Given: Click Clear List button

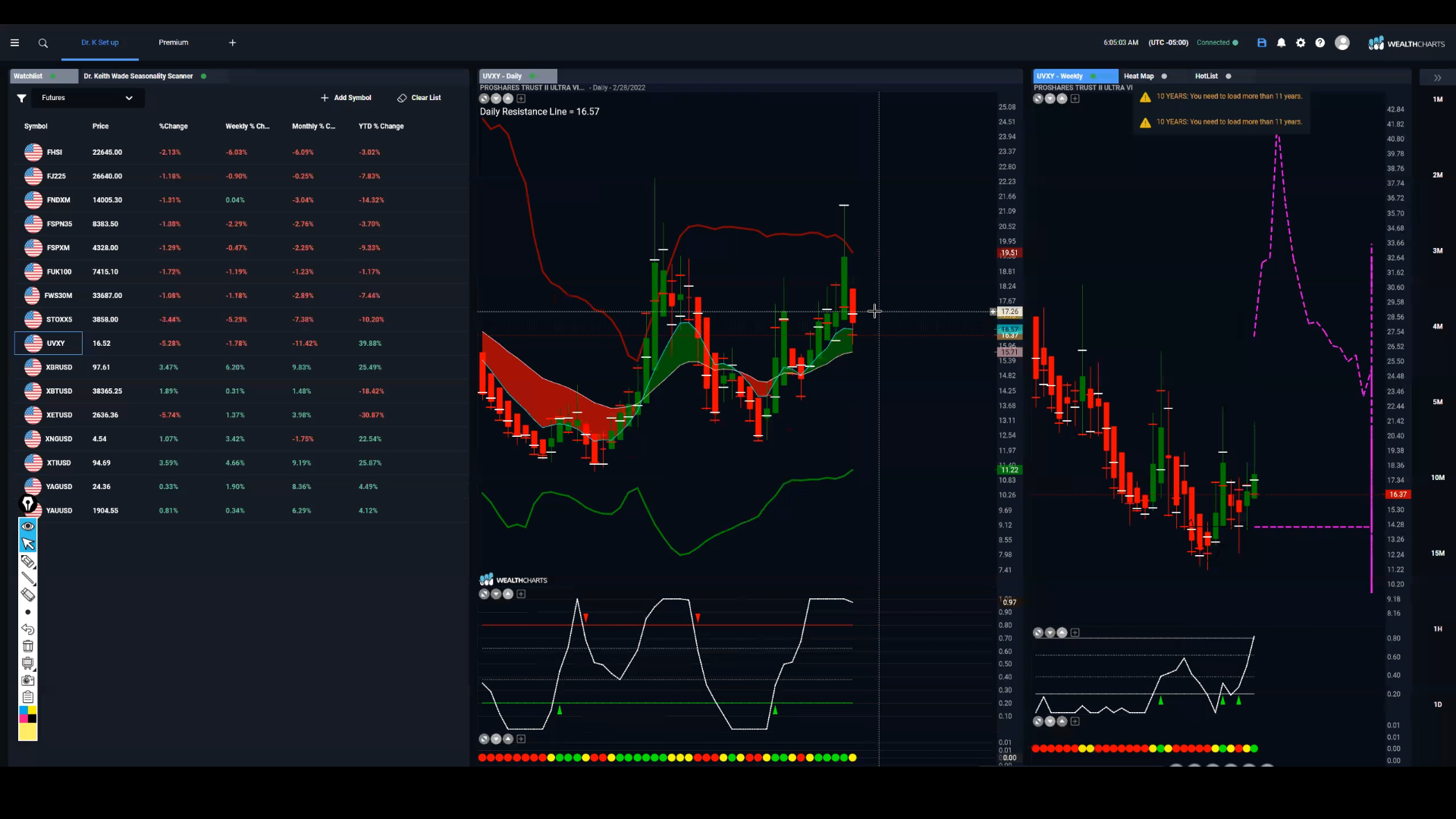Looking at the screenshot, I should [x=419, y=98].
